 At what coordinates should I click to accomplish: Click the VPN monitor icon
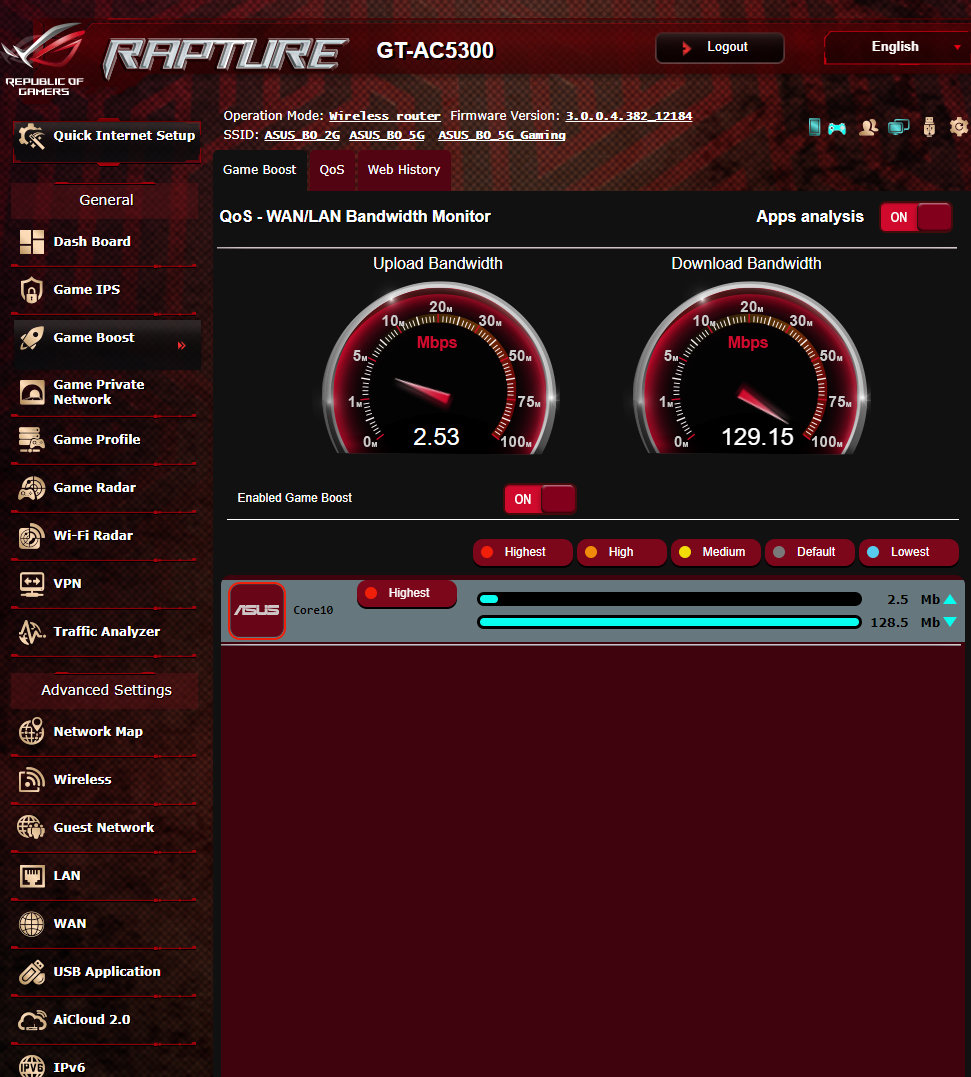coord(32,584)
